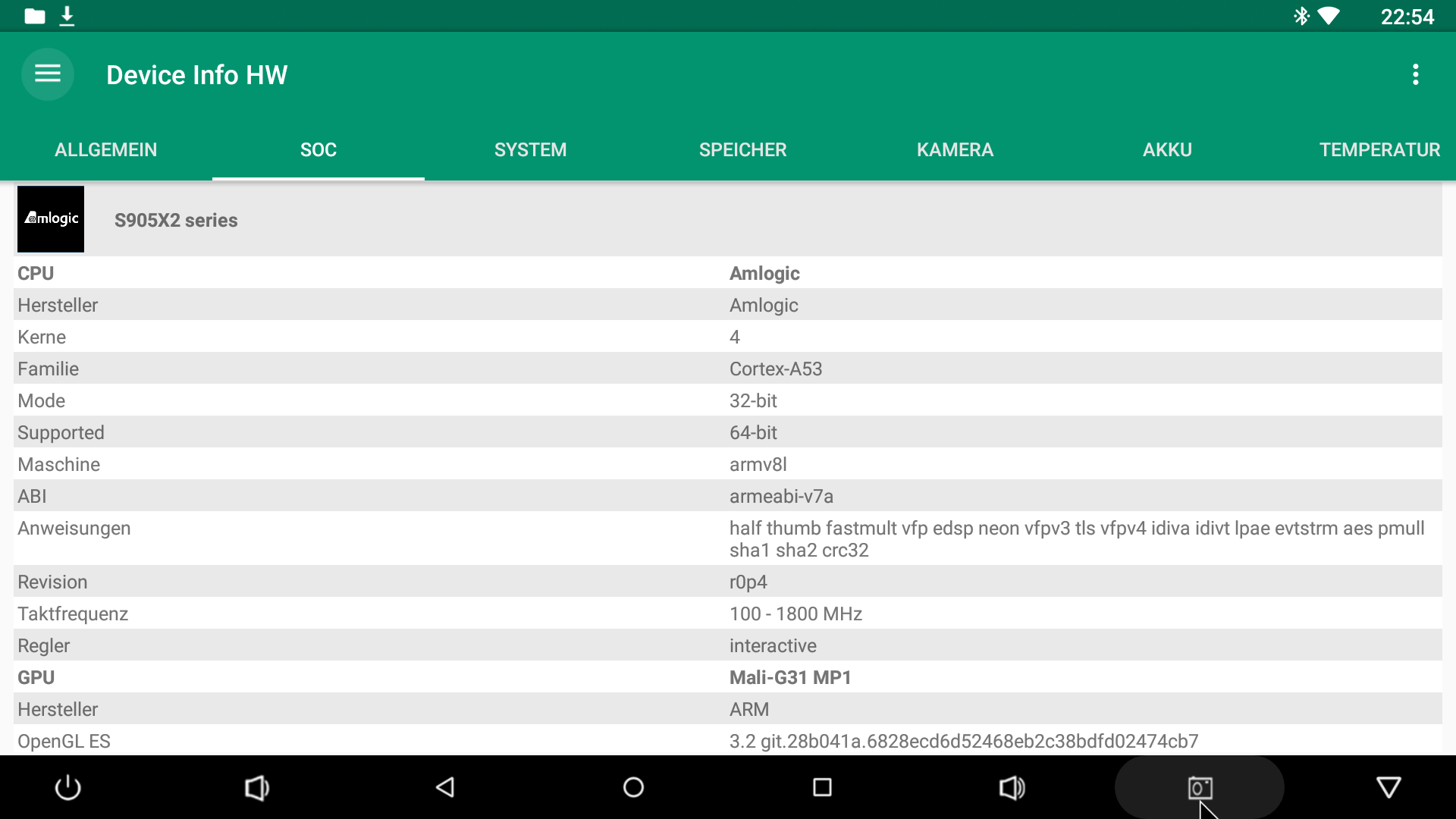Viewport: 1456px width, 819px height.
Task: Tap the download notification icon
Action: tap(67, 16)
